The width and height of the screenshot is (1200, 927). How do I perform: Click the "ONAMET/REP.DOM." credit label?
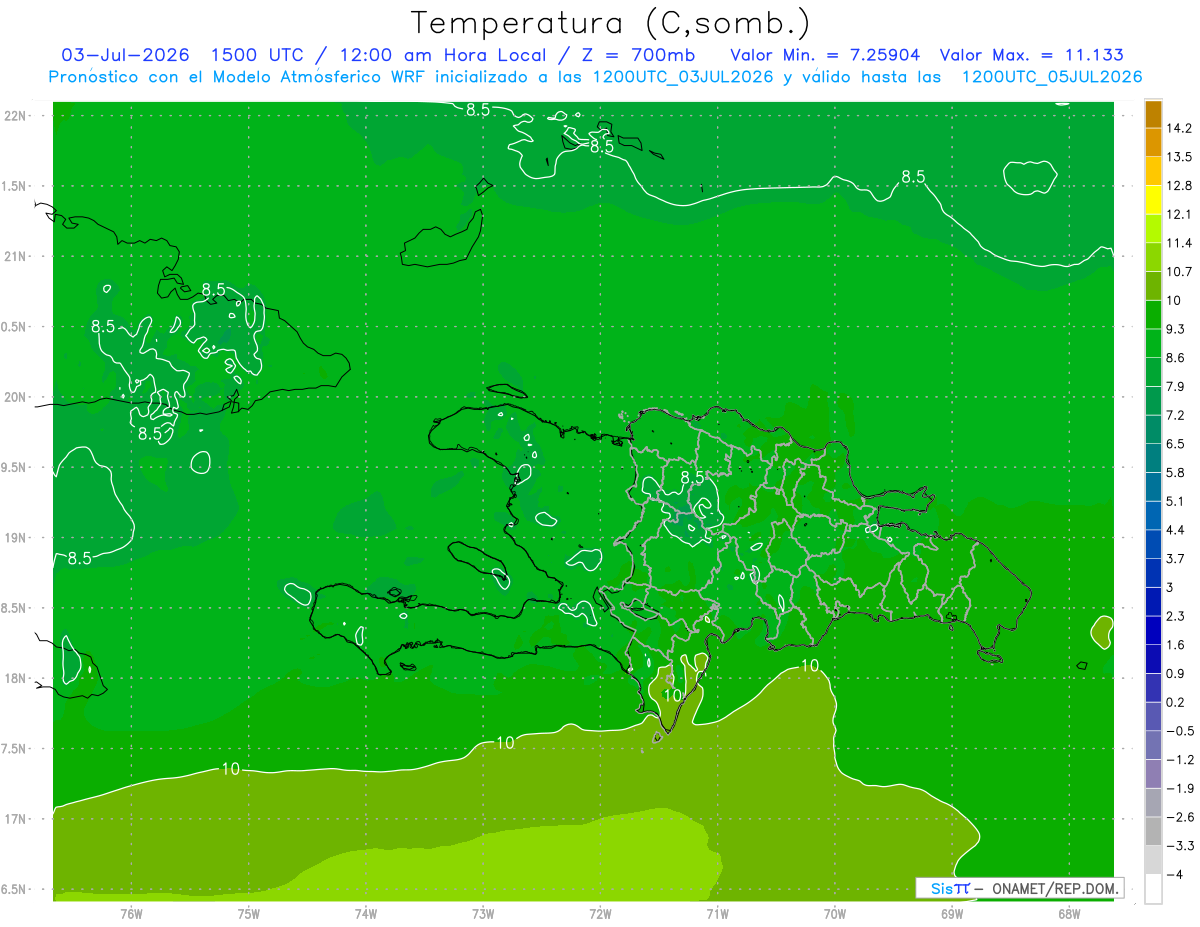click(1054, 888)
